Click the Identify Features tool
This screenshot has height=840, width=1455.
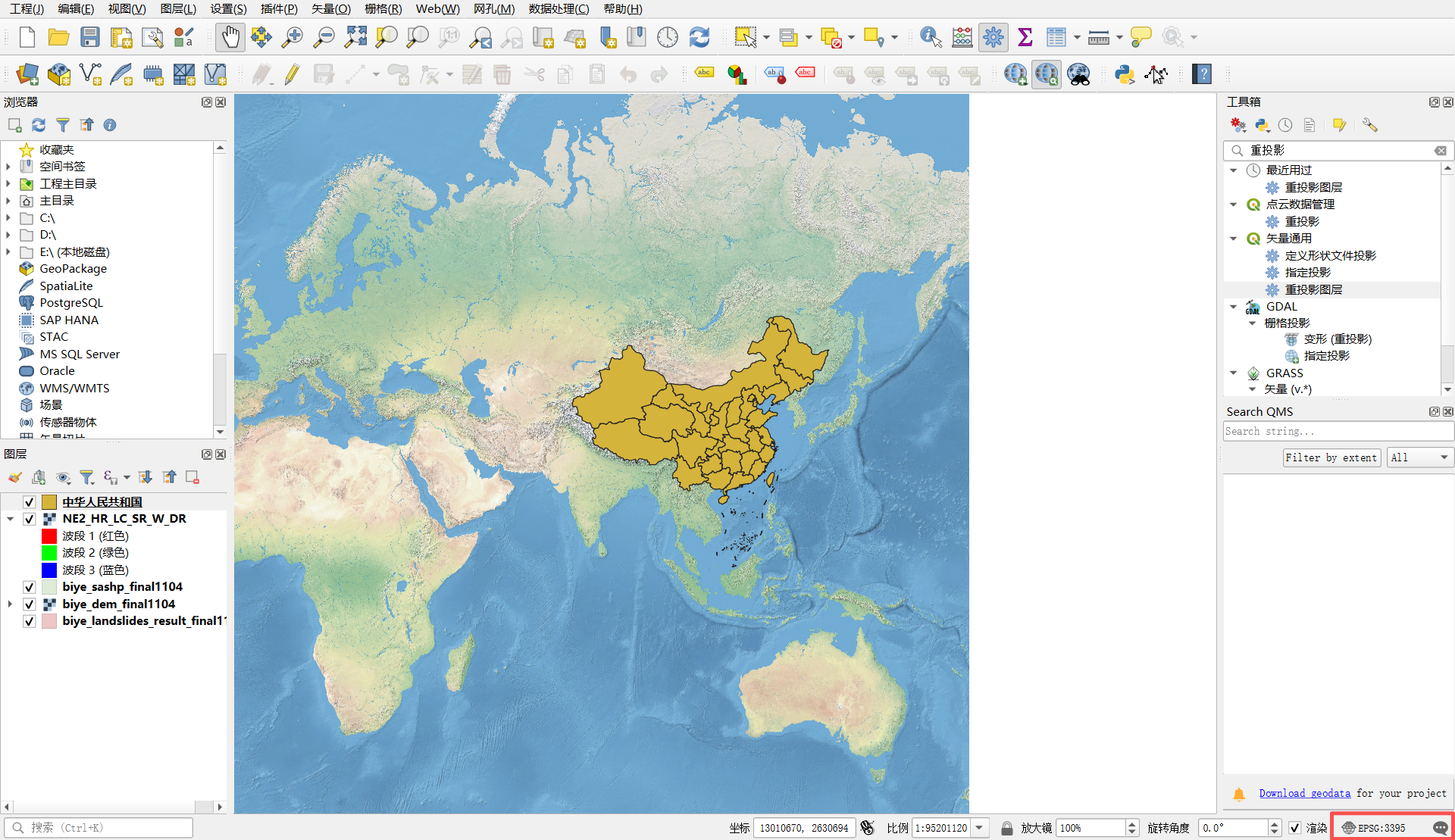[x=930, y=37]
